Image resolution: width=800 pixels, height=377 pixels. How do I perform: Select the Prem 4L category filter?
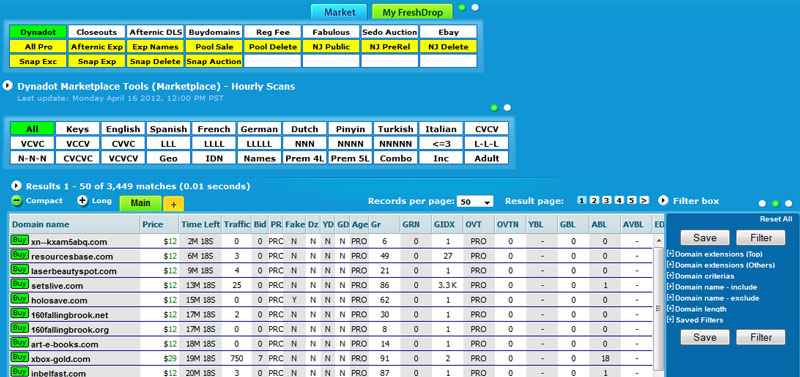304,159
